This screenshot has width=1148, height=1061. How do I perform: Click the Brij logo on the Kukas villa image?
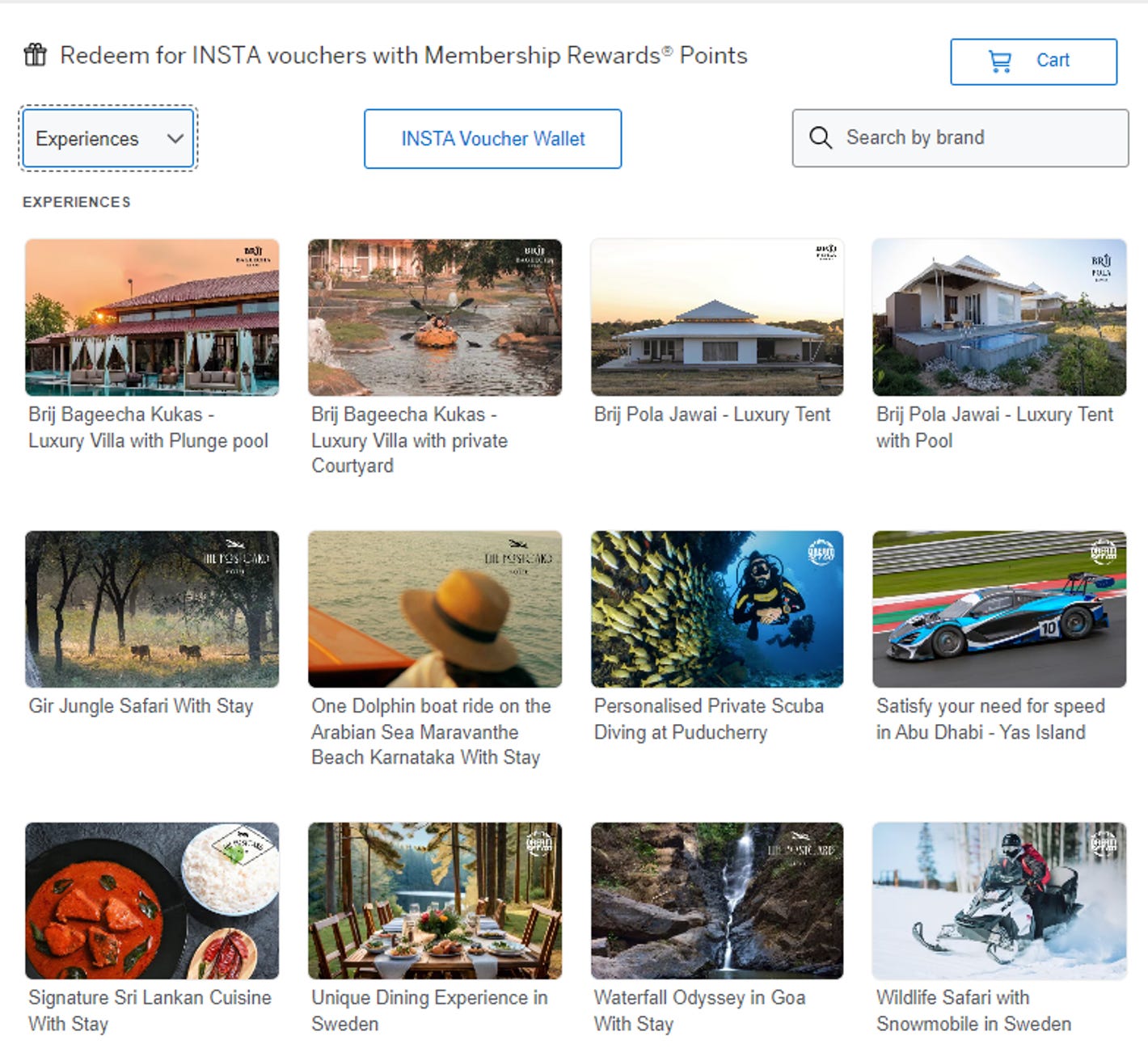click(254, 253)
